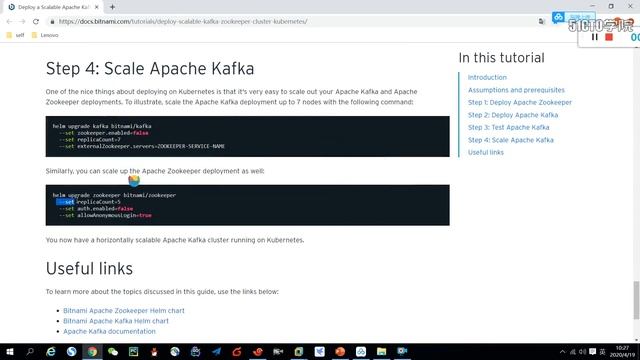Click externalZookeeper.servers line in code block
The height and width of the screenshot is (360, 640).
pyautogui.click(x=142, y=146)
